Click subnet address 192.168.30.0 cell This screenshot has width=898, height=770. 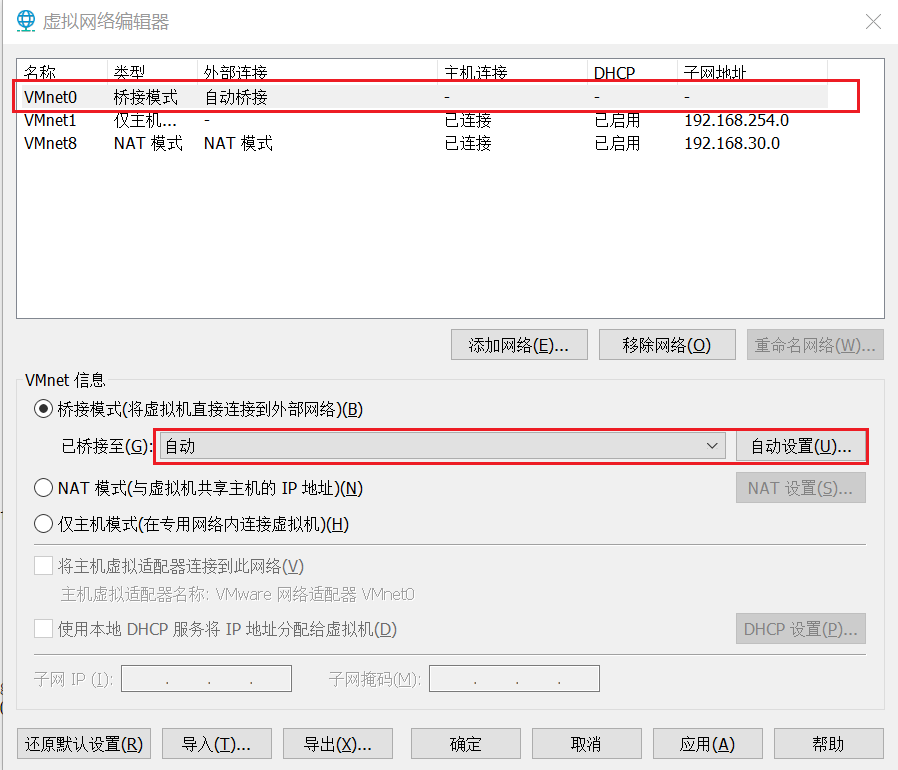point(732,143)
